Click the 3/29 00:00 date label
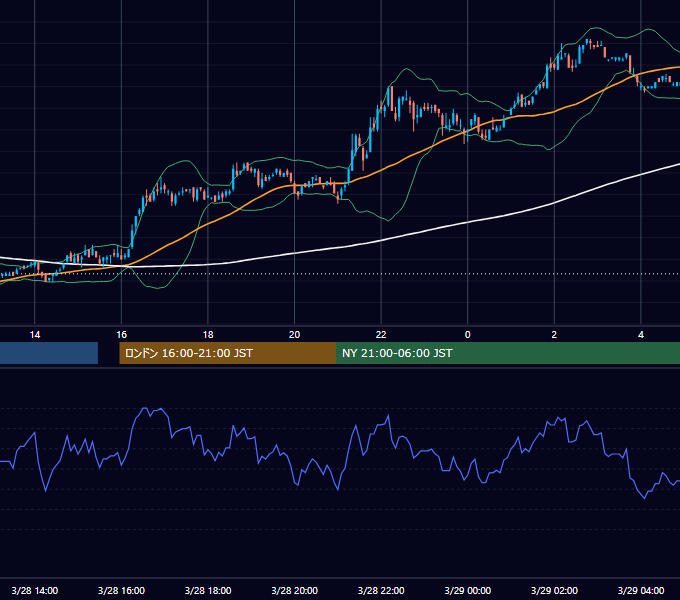This screenshot has height=600, width=680. (x=468, y=590)
